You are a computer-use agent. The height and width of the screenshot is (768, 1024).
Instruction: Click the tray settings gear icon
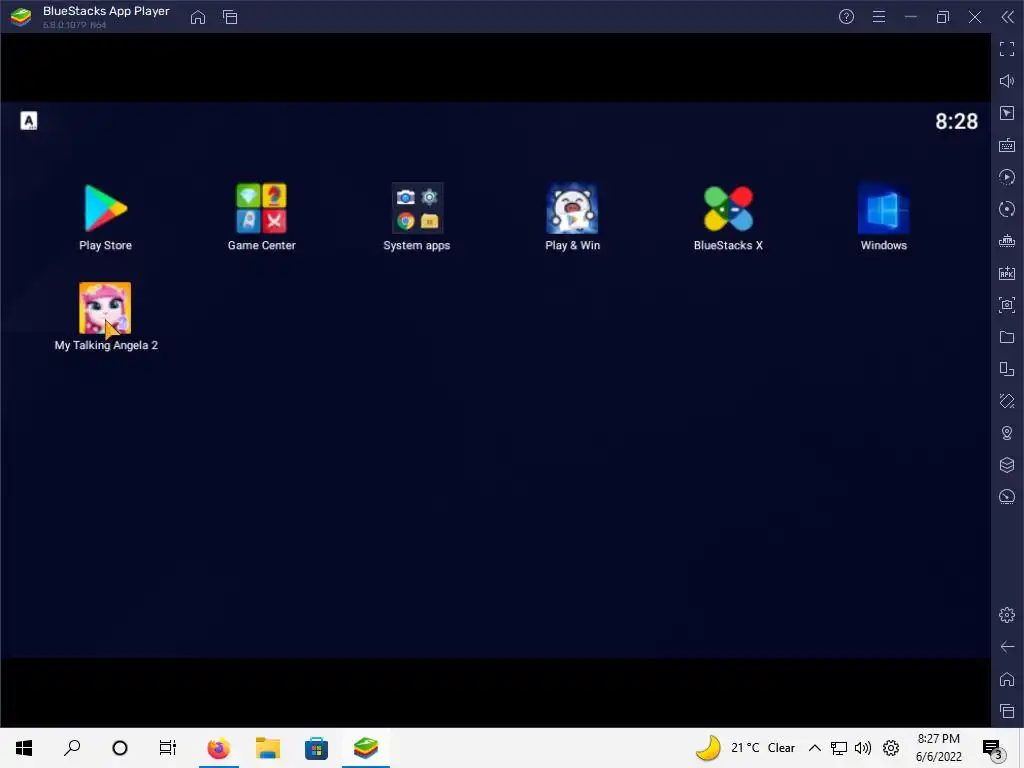pyautogui.click(x=891, y=748)
